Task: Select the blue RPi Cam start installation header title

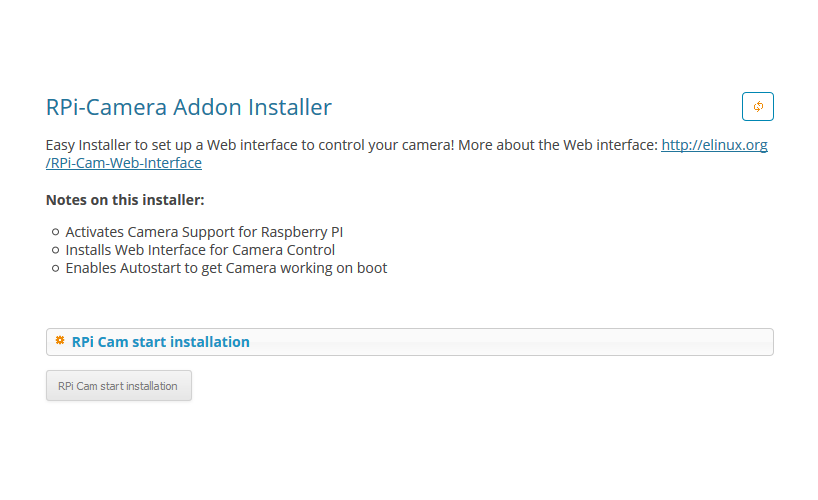Action: click(x=161, y=342)
